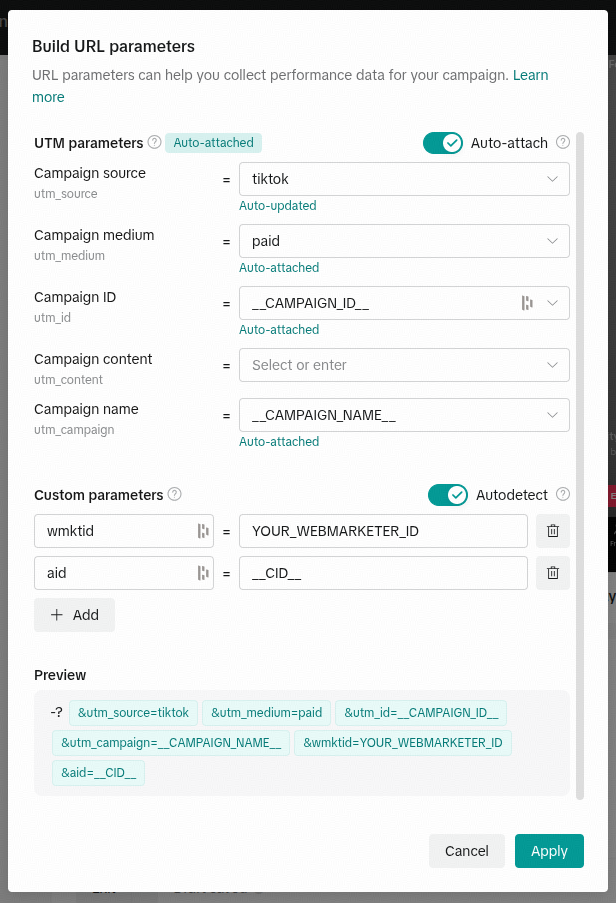Viewport: 616px width, 903px height.
Task: Show help tooltip for Custom parameters
Action: 174,494
